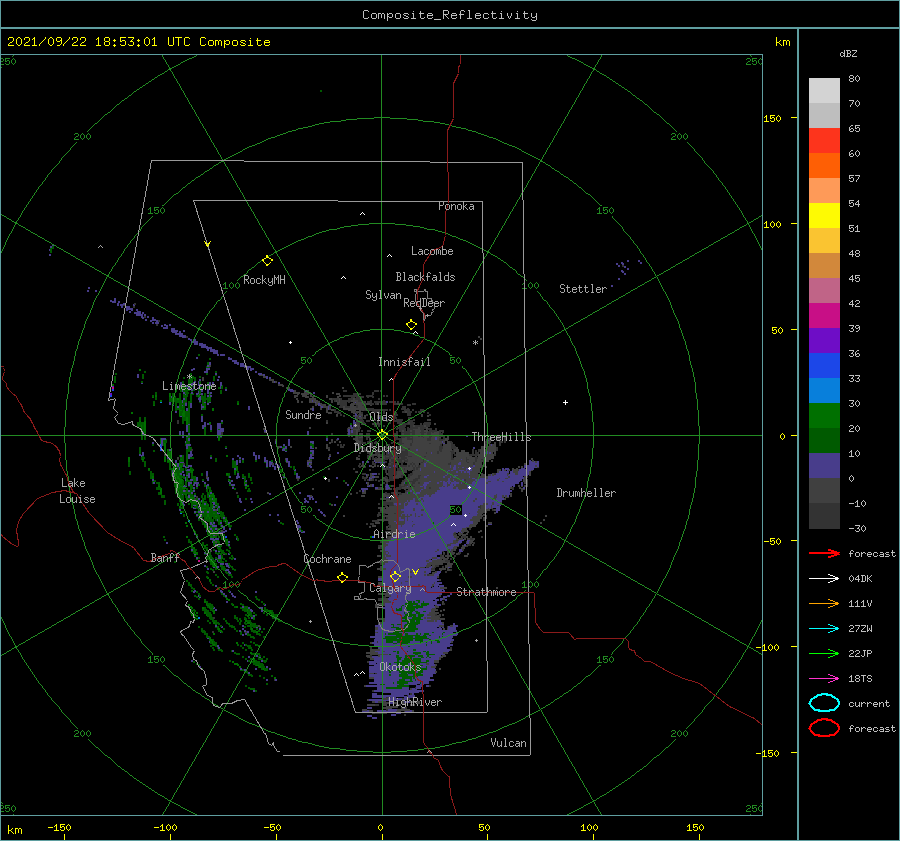Click the Sylvan label

click(x=383, y=295)
